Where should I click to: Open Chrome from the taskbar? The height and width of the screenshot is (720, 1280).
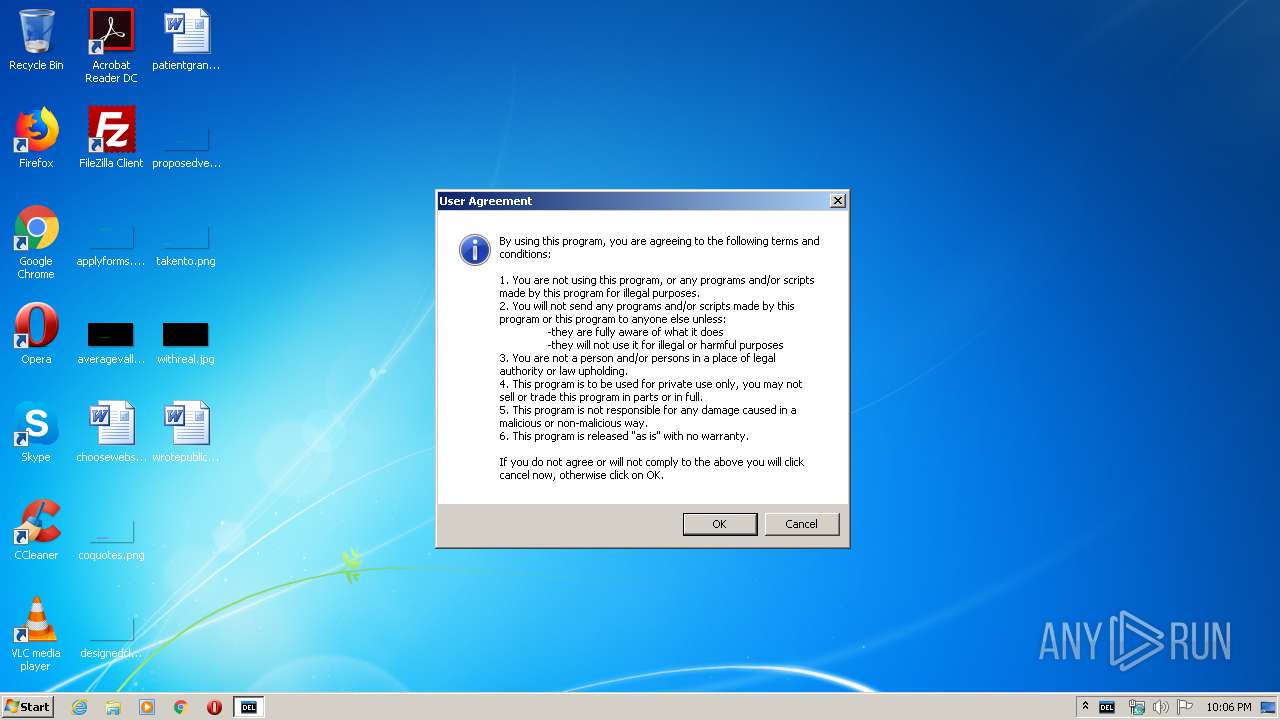pyautogui.click(x=181, y=707)
